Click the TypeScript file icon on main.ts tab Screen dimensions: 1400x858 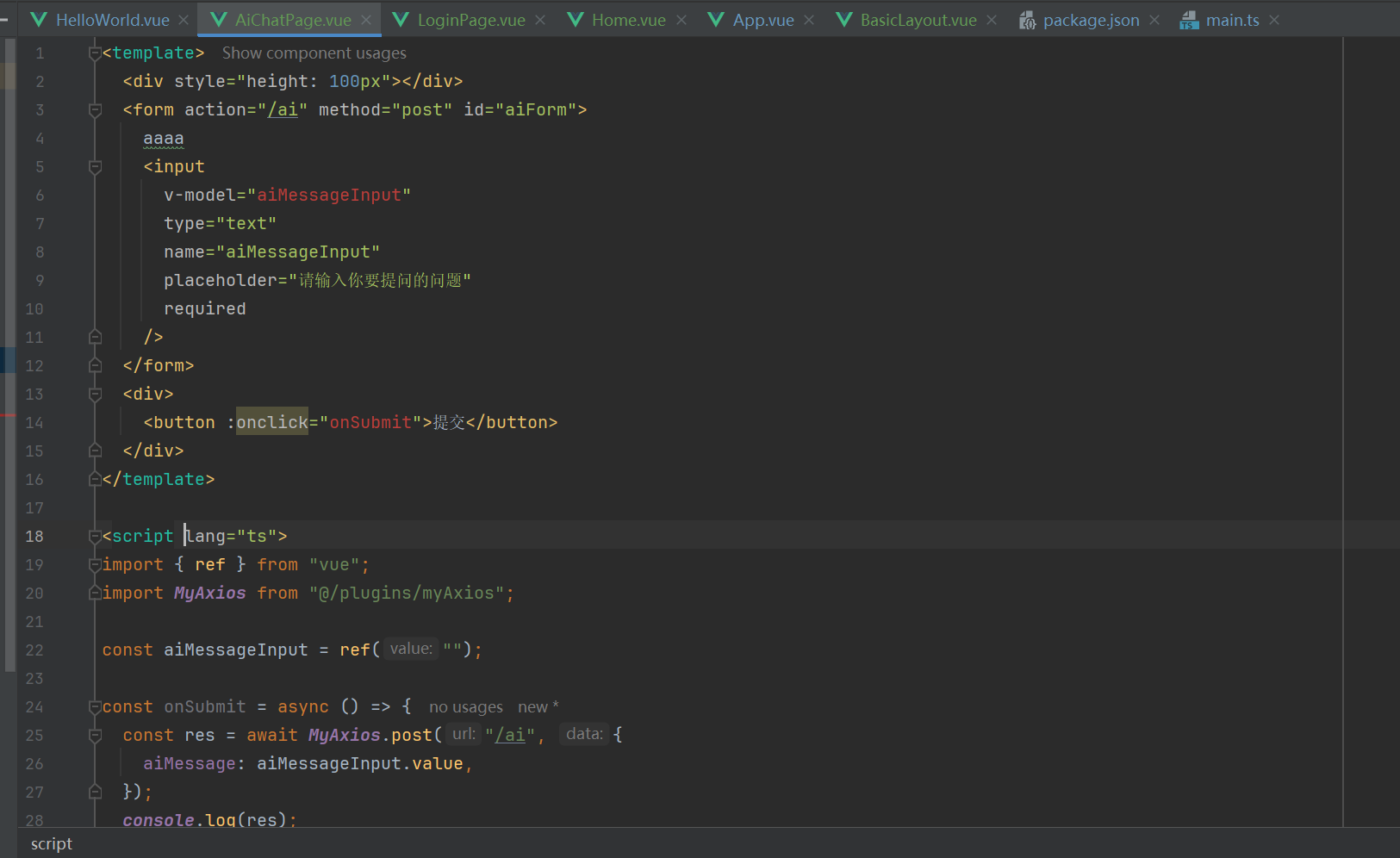(1189, 20)
